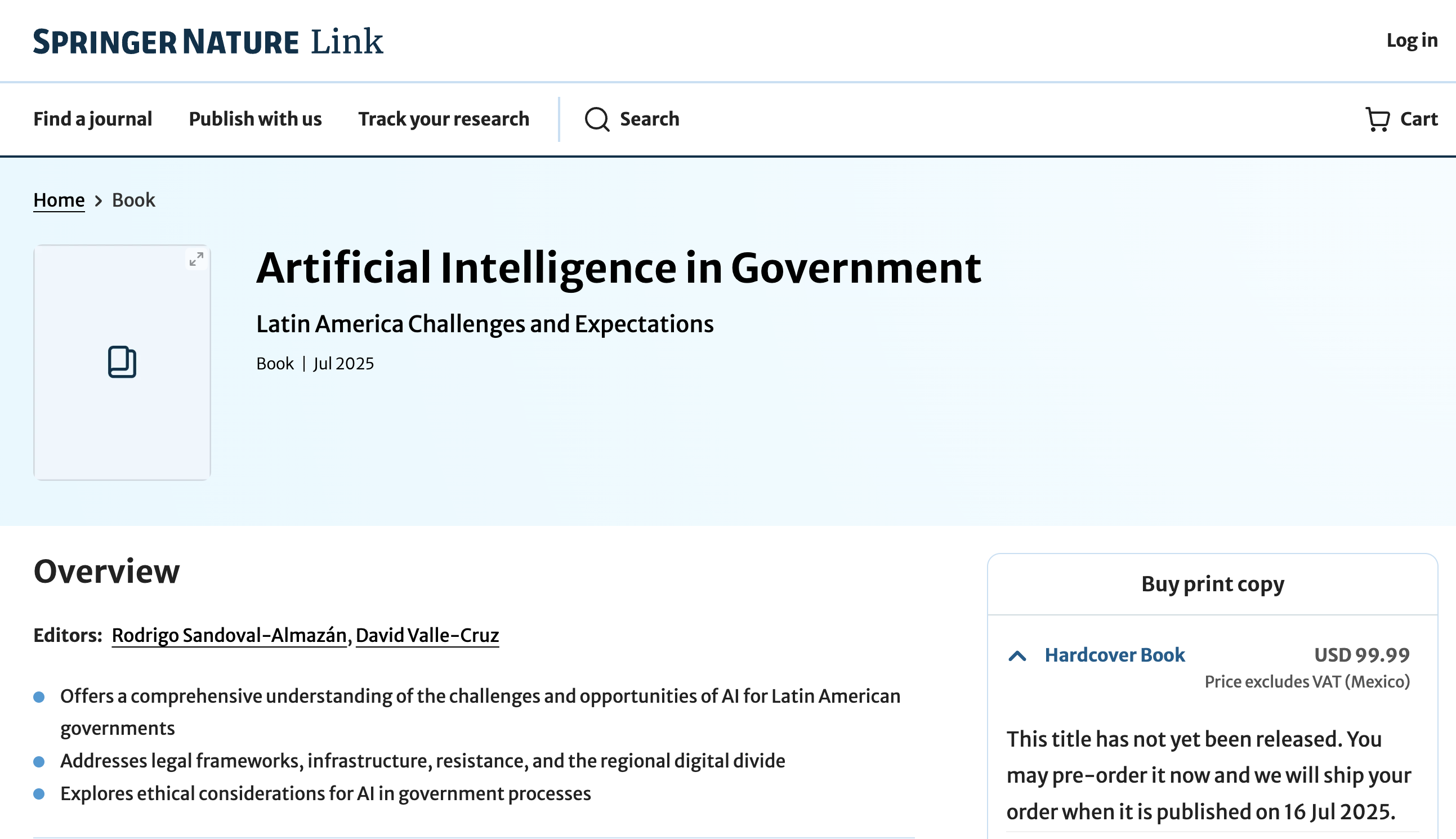Screen dimensions: 1456x839
Task: Open Track your research menu
Action: [444, 119]
